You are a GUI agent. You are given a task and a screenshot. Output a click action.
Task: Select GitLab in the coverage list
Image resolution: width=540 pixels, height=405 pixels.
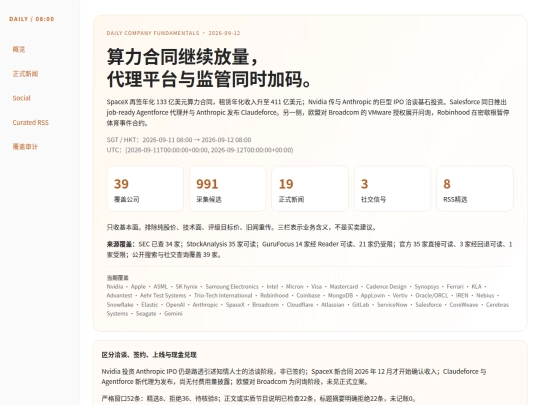360,305
